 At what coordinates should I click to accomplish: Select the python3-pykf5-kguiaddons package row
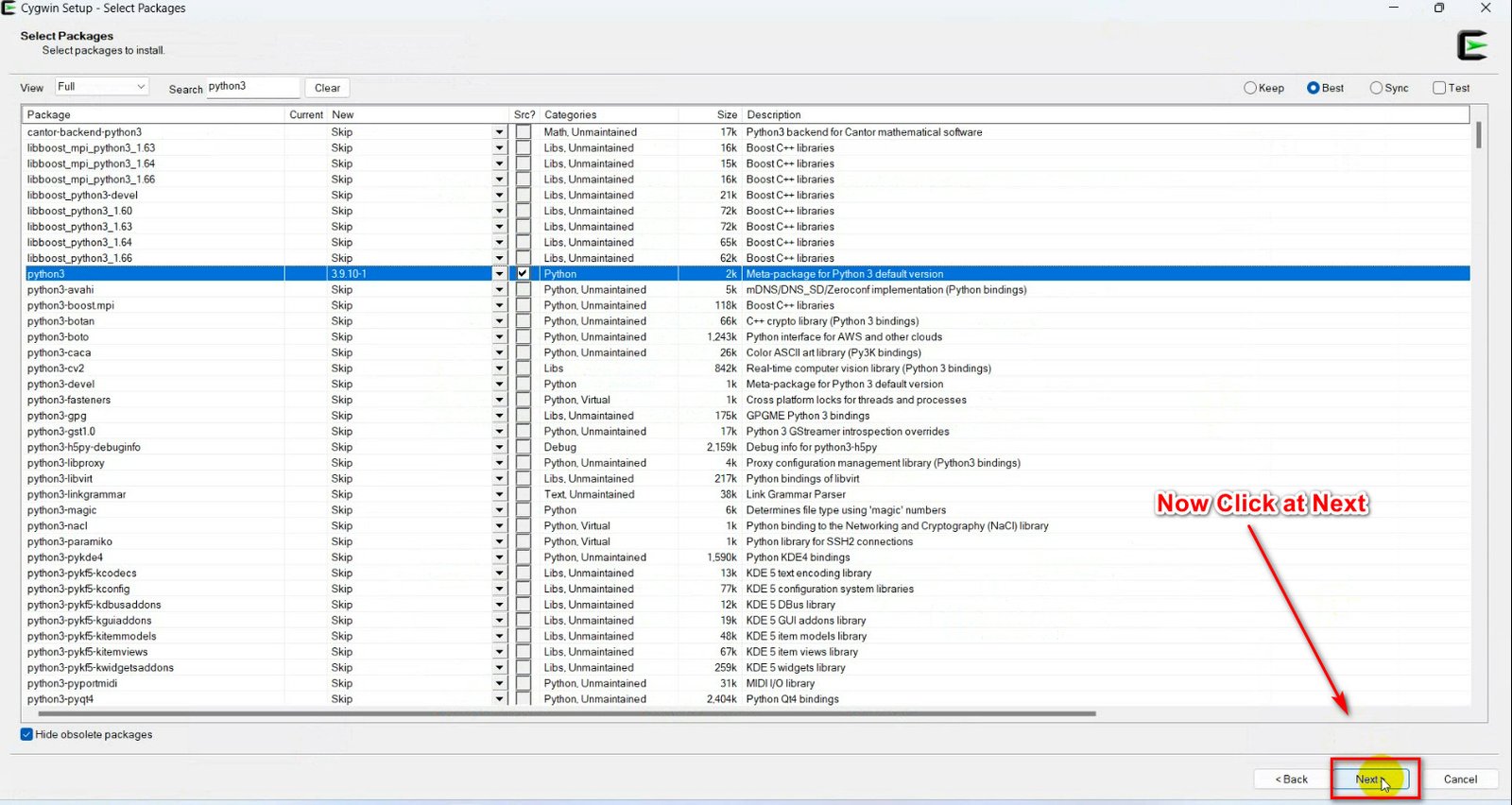[x=746, y=621]
